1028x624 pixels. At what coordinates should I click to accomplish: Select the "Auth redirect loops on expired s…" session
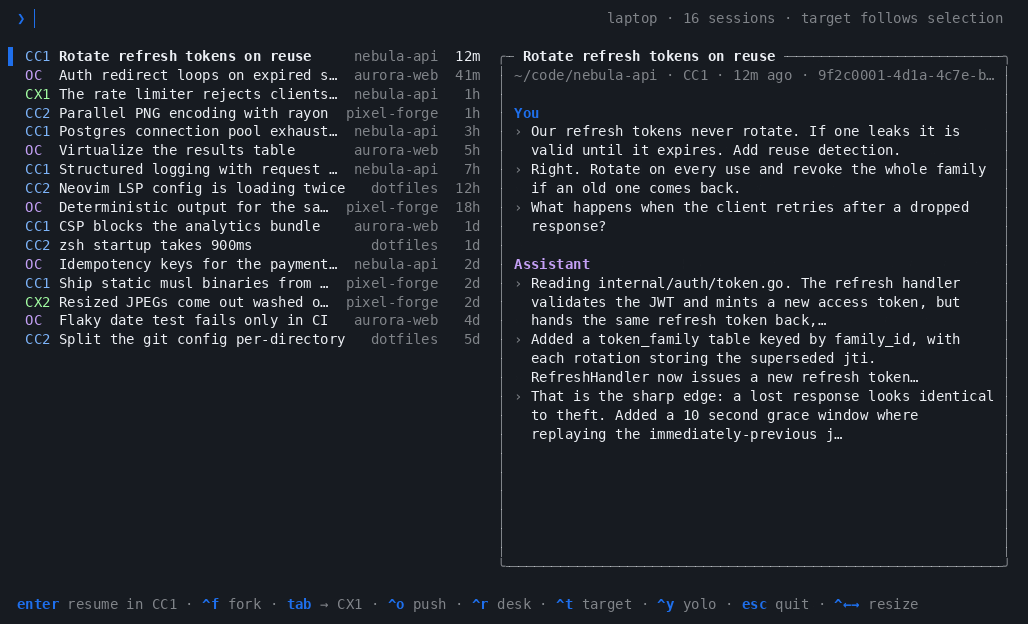[252, 75]
